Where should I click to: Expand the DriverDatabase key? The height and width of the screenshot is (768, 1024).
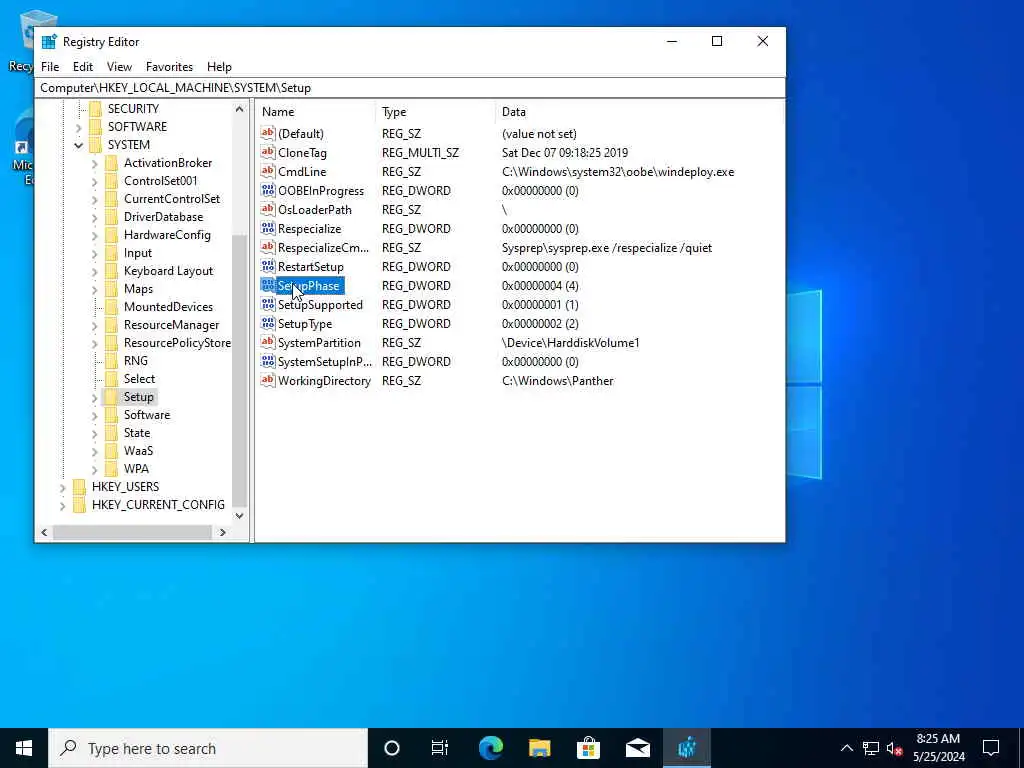[95, 217]
